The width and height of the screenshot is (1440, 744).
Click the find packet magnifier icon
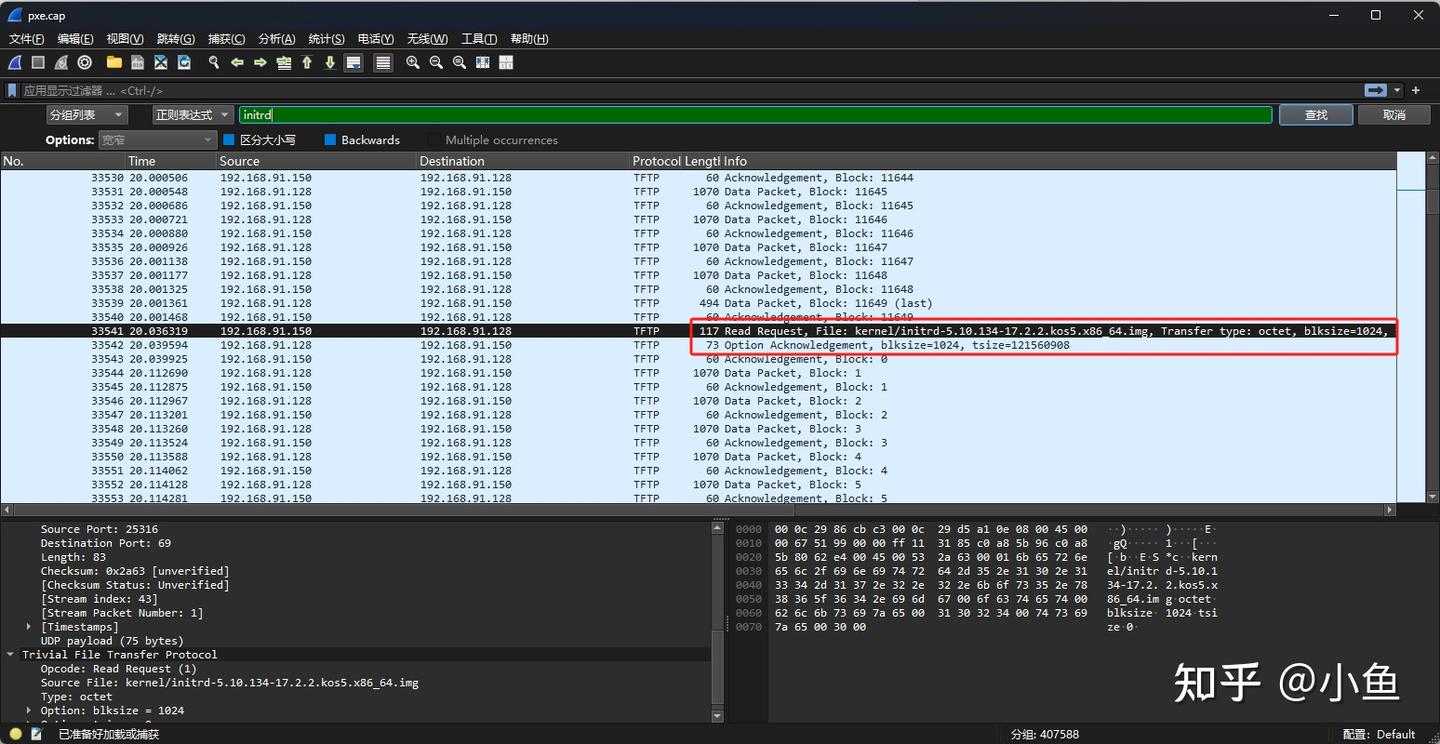pos(214,63)
